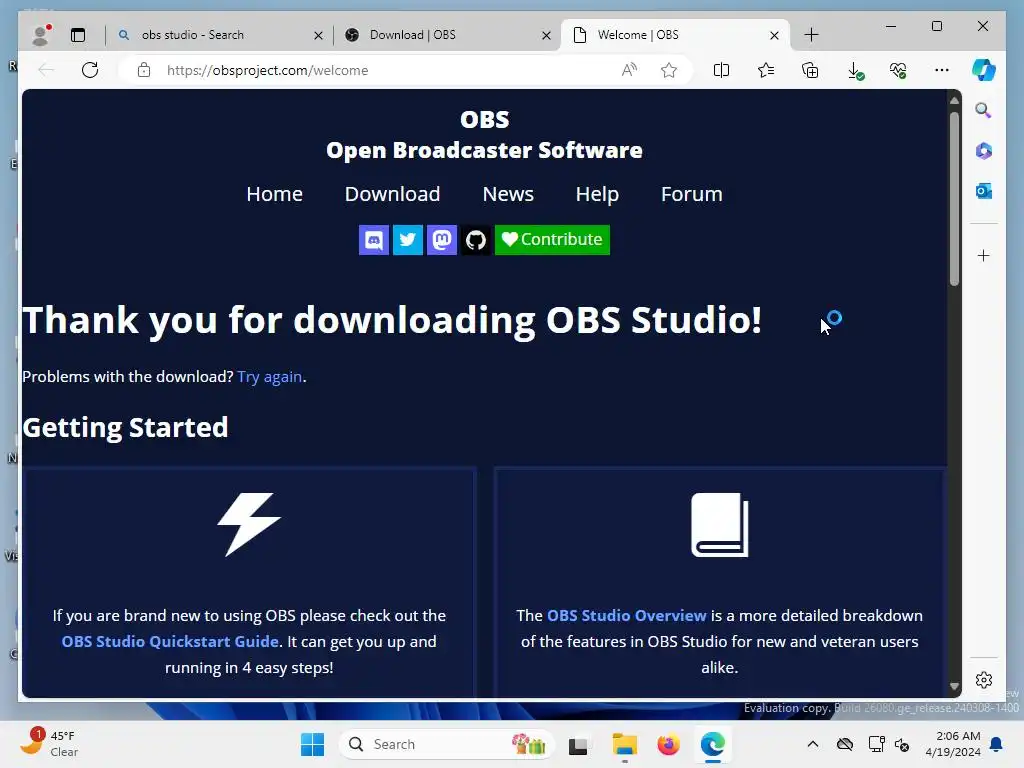Open the Favorites list icon
The width and height of the screenshot is (1024, 768).
pyautogui.click(x=766, y=70)
